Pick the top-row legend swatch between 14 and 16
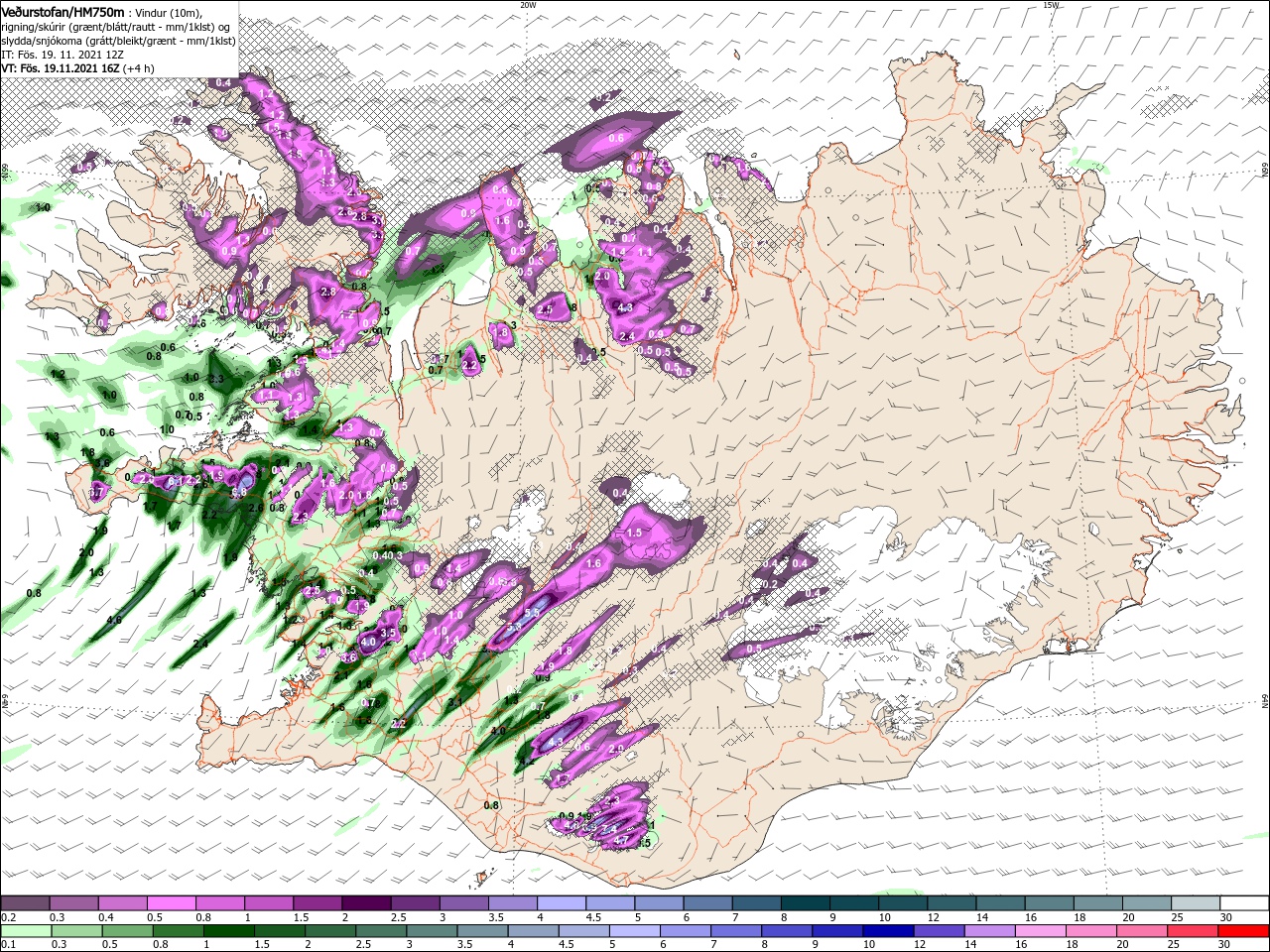 click(x=999, y=903)
